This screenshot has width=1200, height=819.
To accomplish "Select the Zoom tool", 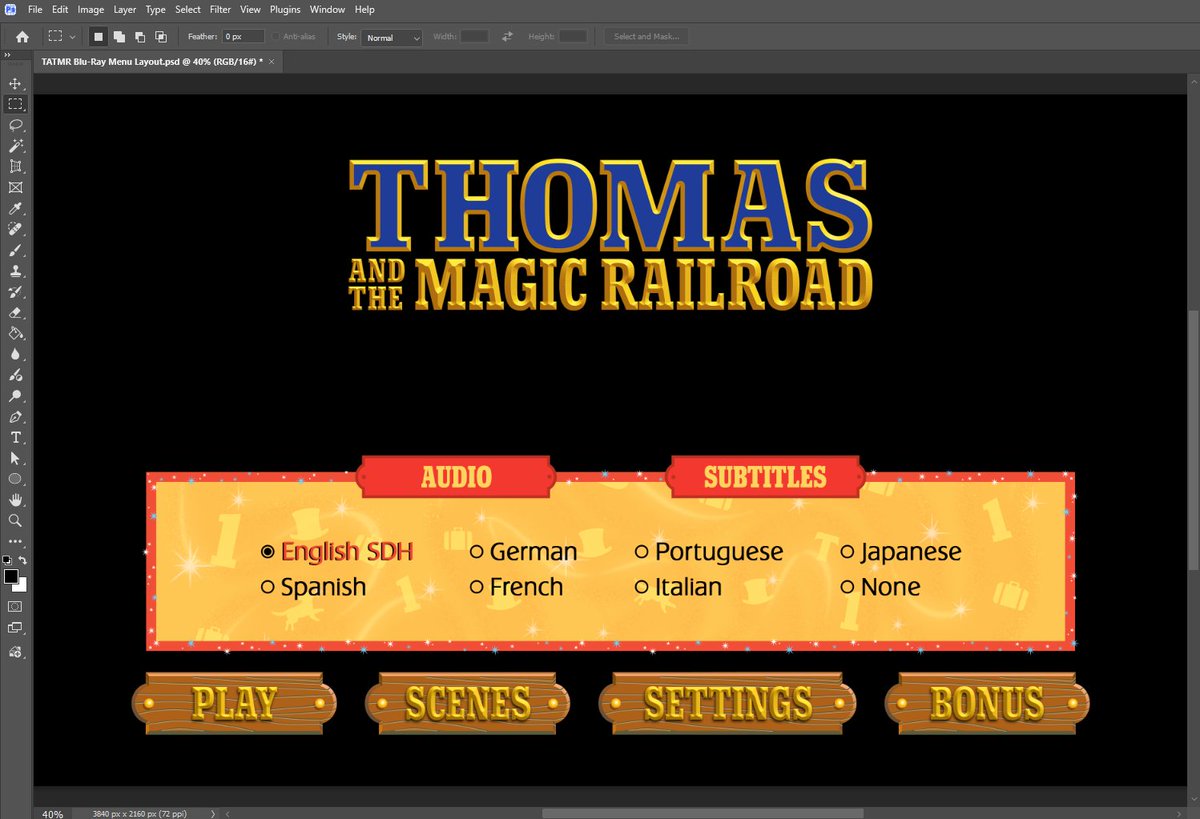I will tap(16, 521).
